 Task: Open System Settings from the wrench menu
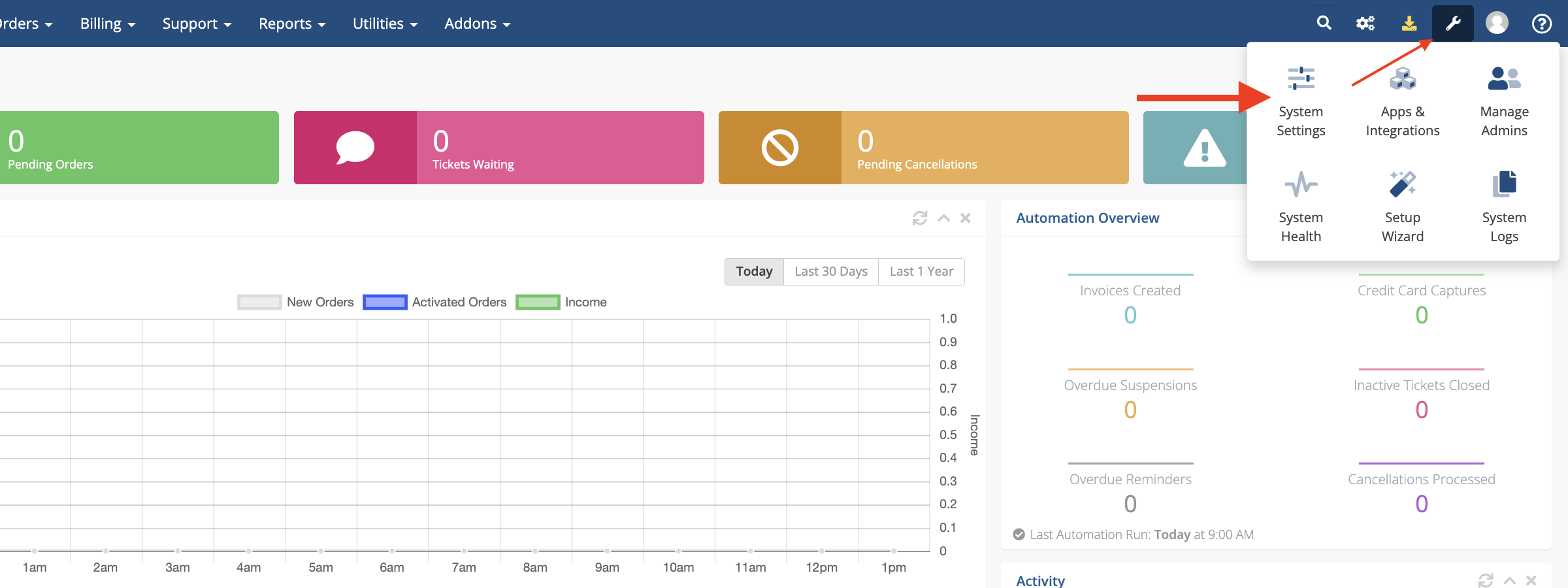point(1300,102)
